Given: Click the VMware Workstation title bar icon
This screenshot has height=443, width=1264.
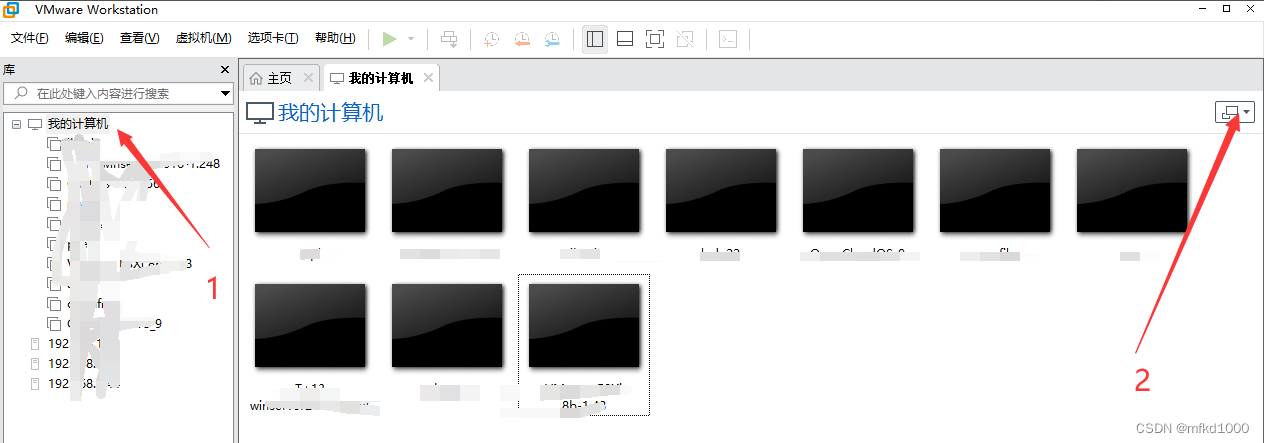Looking at the screenshot, I should click(11, 10).
